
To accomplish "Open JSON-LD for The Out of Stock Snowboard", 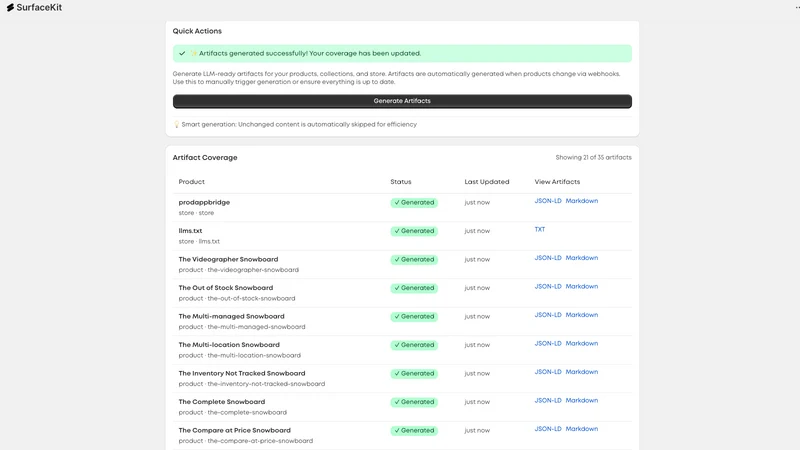I will (x=548, y=287).
